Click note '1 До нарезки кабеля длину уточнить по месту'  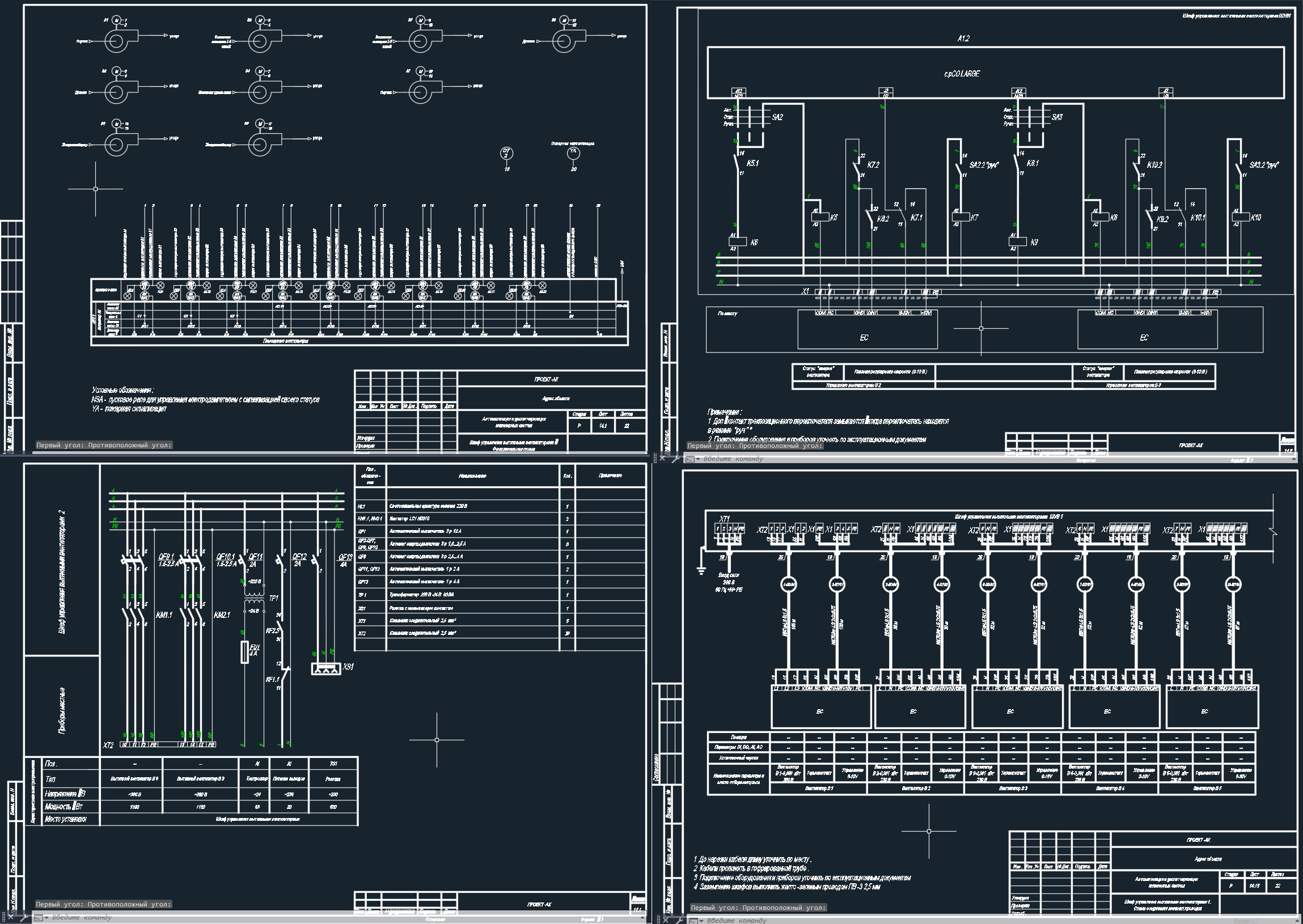point(752,859)
